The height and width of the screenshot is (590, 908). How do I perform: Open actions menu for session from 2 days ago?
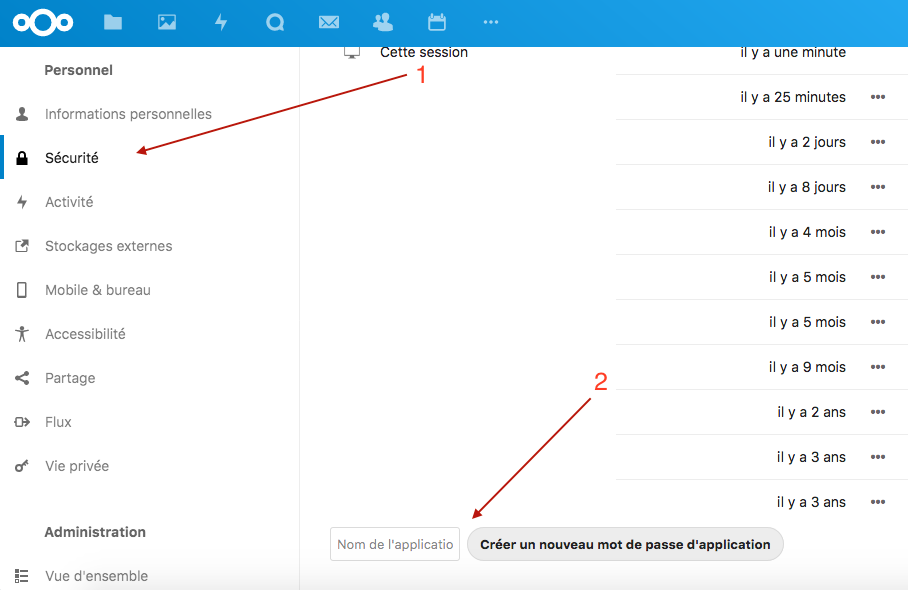877,142
